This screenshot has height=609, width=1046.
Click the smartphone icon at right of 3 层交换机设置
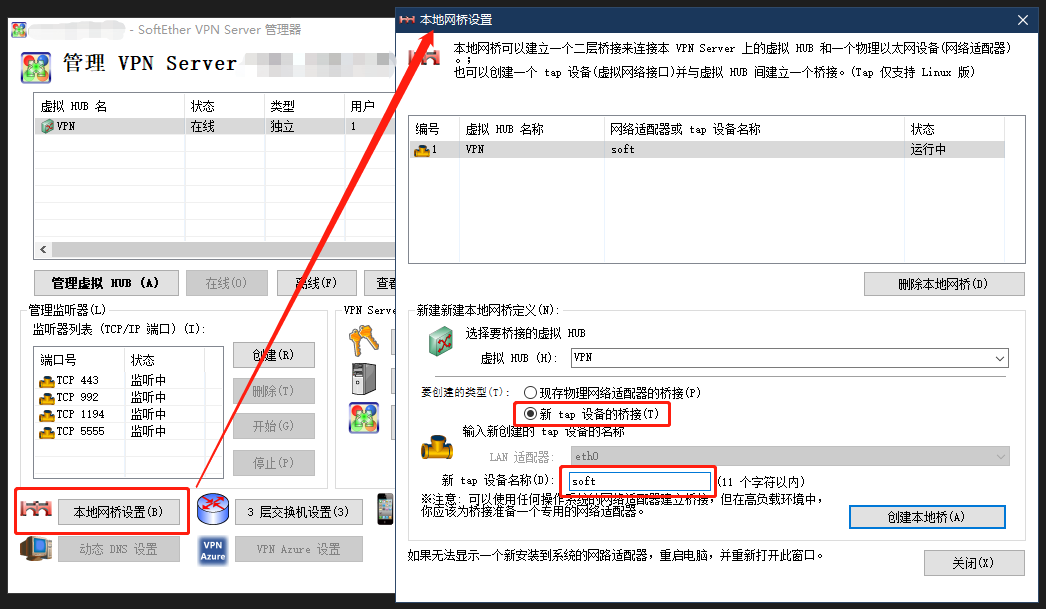pyautogui.click(x=385, y=509)
